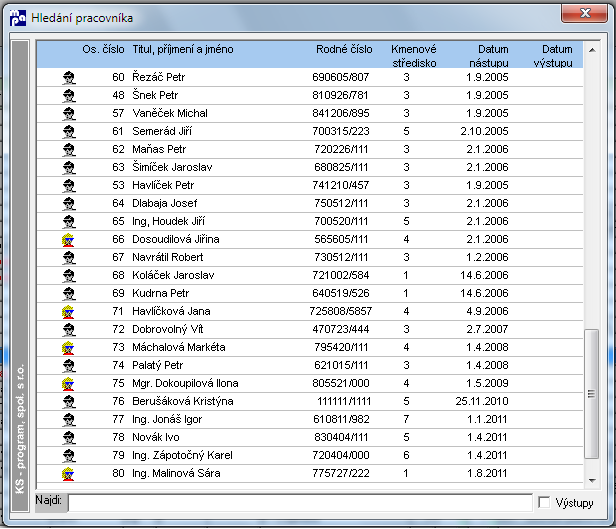Select the name Dlabaja Josef

165,203
